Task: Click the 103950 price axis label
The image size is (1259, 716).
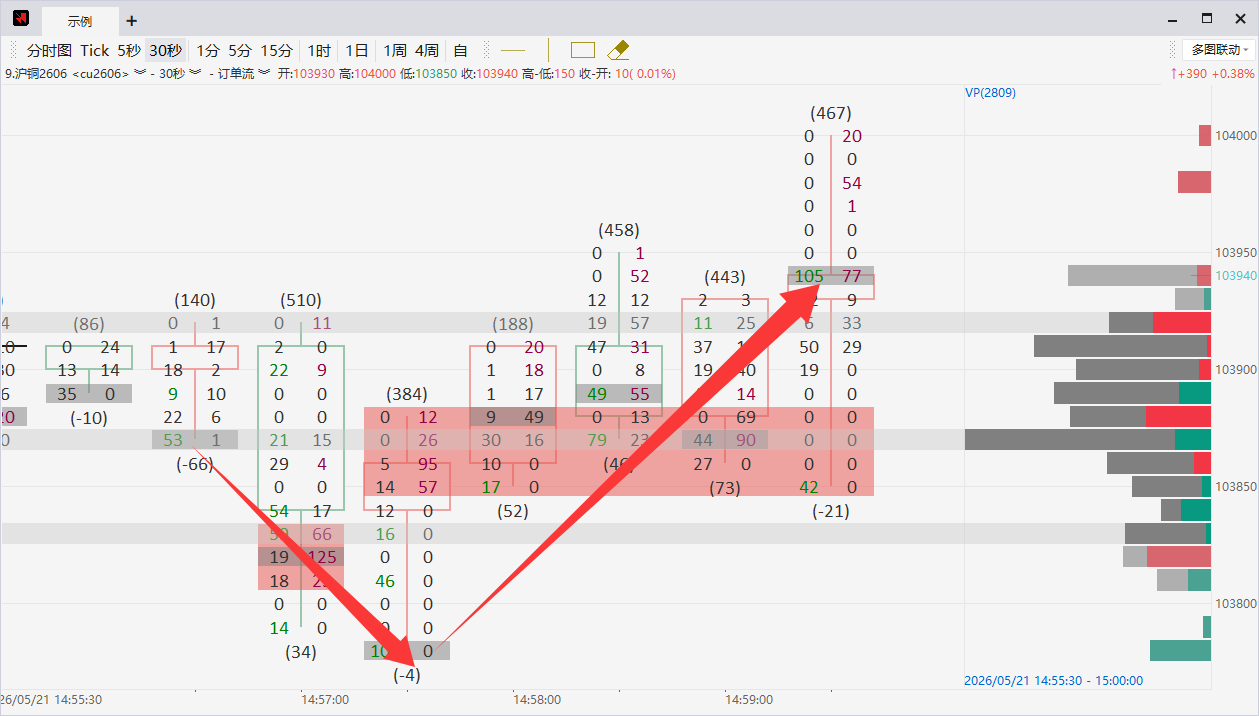Action: click(x=1236, y=253)
